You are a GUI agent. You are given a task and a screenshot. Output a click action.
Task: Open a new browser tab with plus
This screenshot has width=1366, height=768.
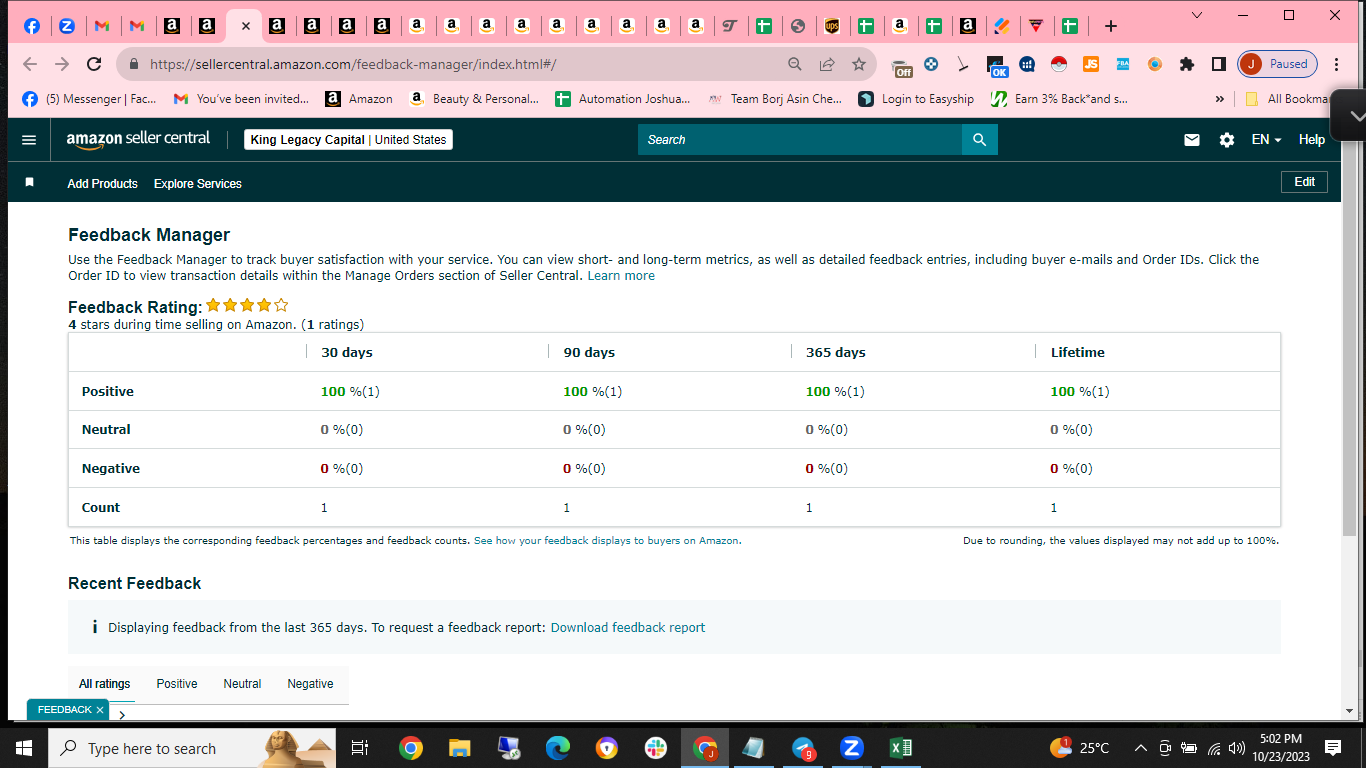[1110, 26]
